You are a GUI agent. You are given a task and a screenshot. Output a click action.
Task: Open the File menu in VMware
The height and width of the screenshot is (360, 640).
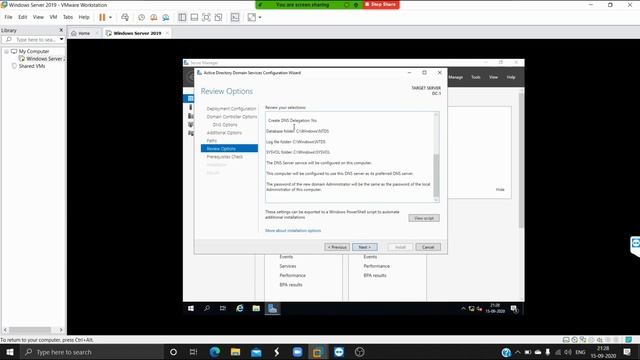tap(8, 17)
